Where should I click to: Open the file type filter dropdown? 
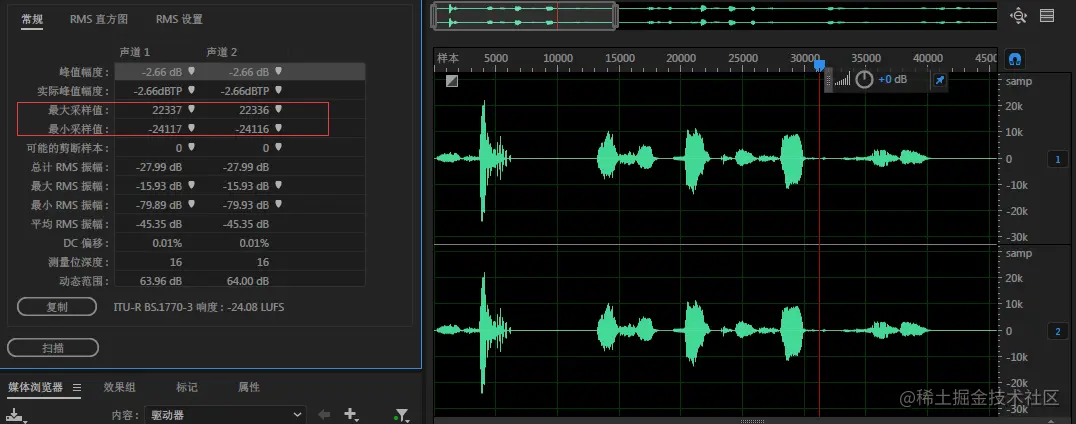[401, 415]
